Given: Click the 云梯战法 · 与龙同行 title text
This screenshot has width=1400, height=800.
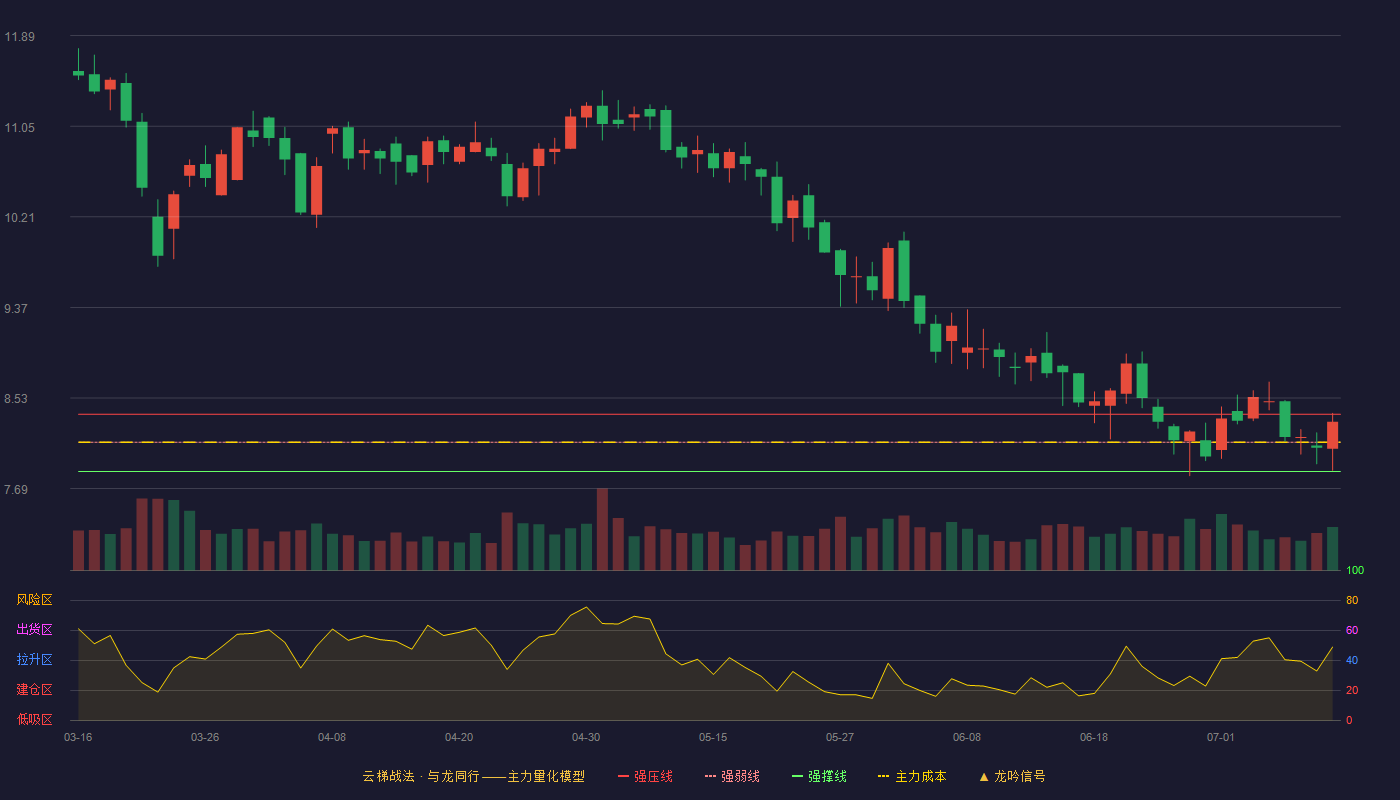Looking at the screenshot, I should [x=421, y=776].
